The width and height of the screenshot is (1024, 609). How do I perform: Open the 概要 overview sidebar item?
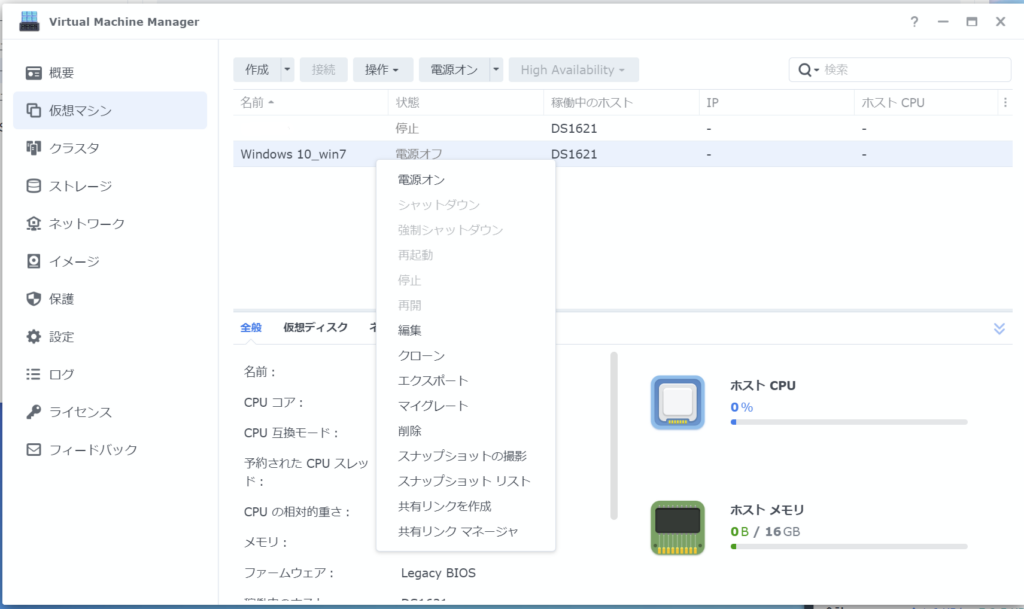110,72
